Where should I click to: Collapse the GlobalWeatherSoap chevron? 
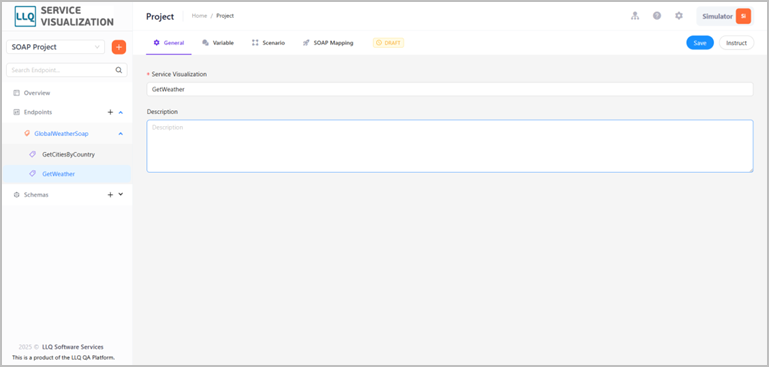click(121, 133)
